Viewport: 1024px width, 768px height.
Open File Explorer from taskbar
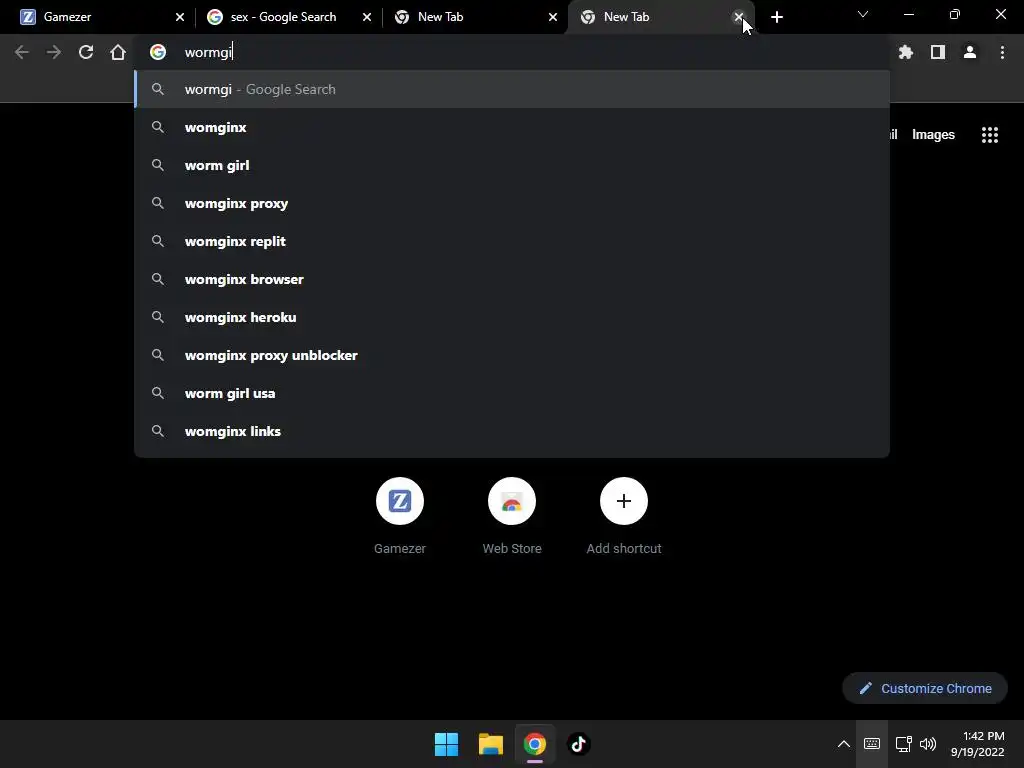click(x=490, y=744)
